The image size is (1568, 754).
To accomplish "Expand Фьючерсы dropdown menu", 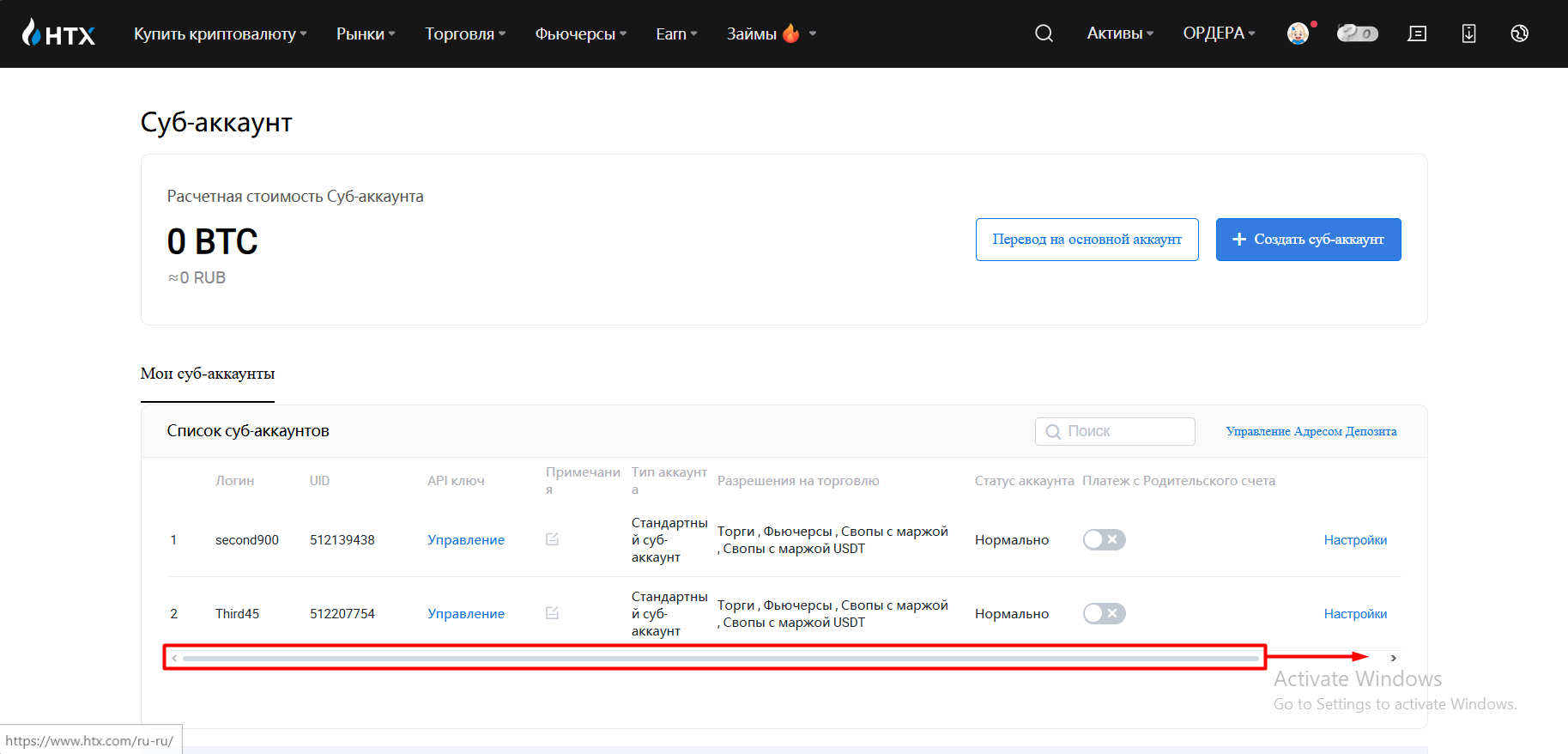I will (581, 33).
